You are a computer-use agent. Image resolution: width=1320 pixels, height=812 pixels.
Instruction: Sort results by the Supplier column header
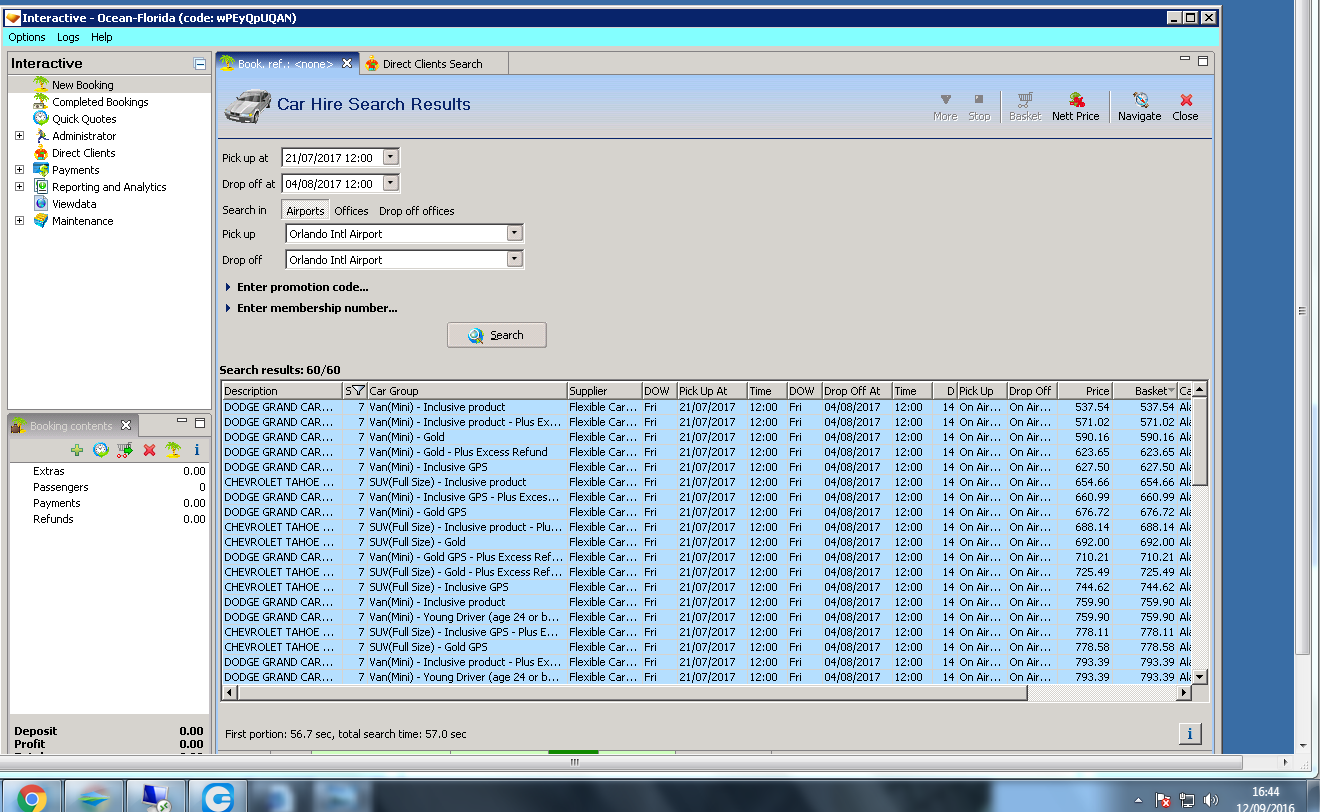[604, 391]
